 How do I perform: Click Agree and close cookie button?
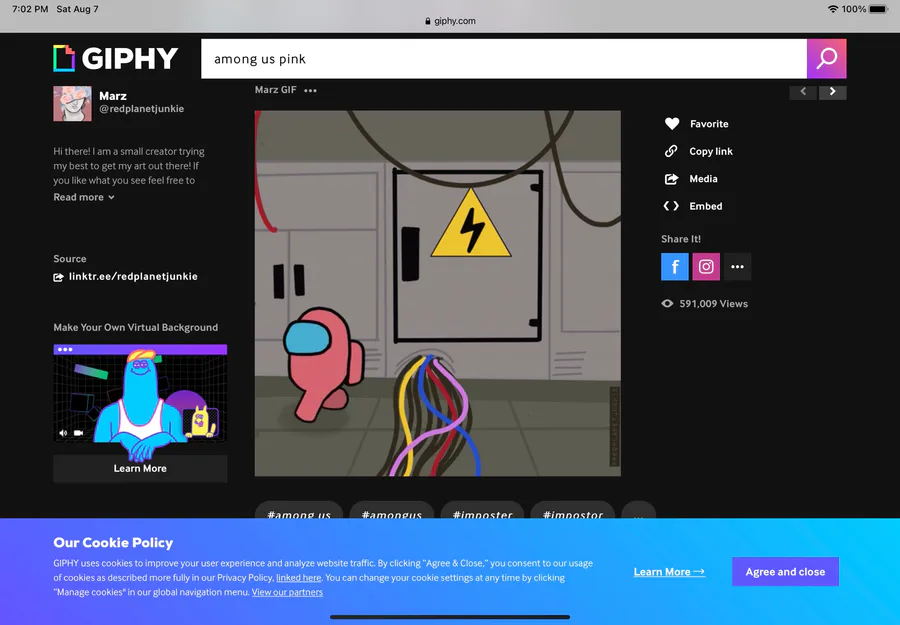point(785,572)
